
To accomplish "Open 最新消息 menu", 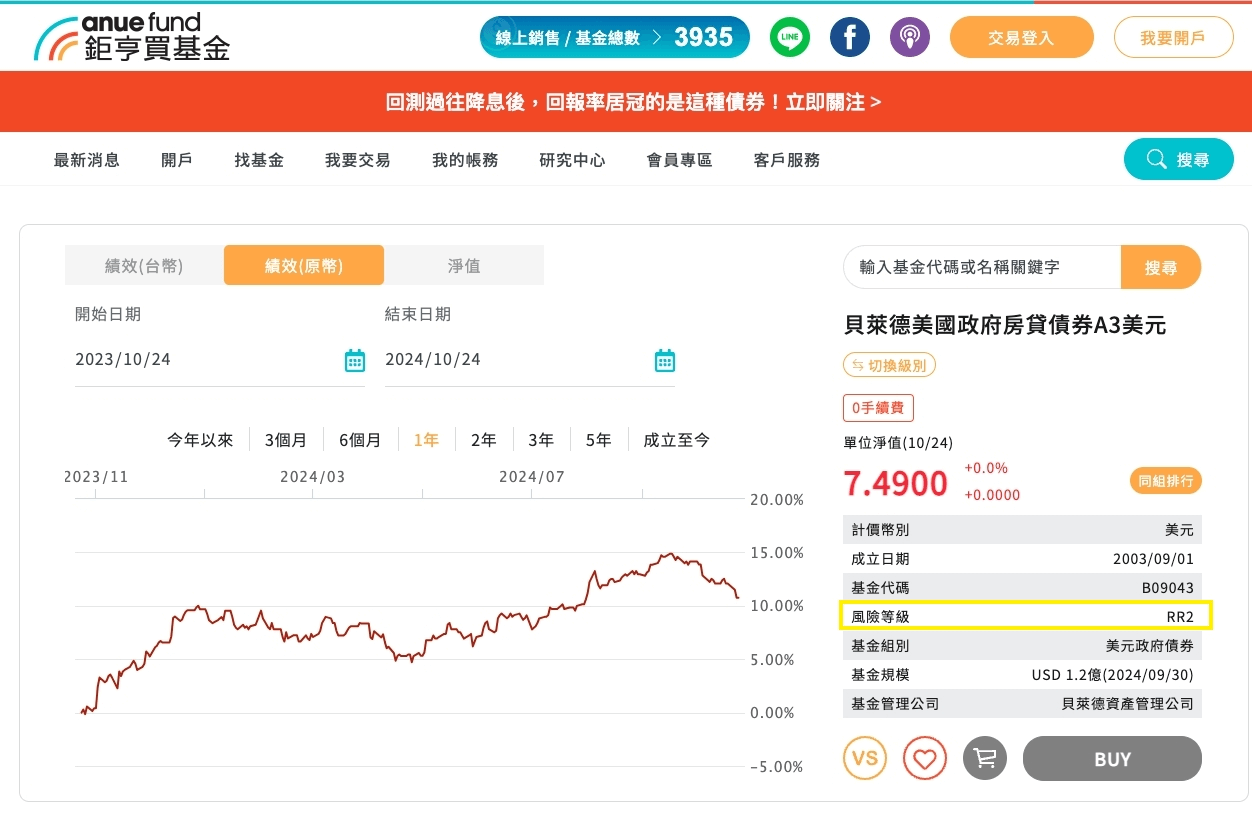I will pos(87,160).
